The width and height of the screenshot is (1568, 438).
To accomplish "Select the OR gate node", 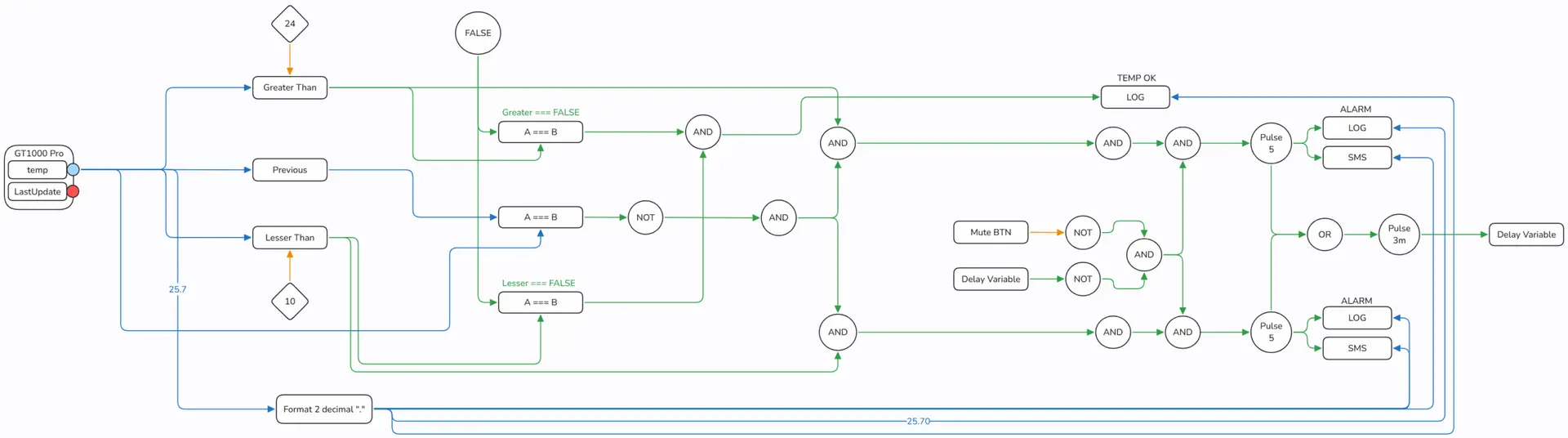I will 1324,235.
